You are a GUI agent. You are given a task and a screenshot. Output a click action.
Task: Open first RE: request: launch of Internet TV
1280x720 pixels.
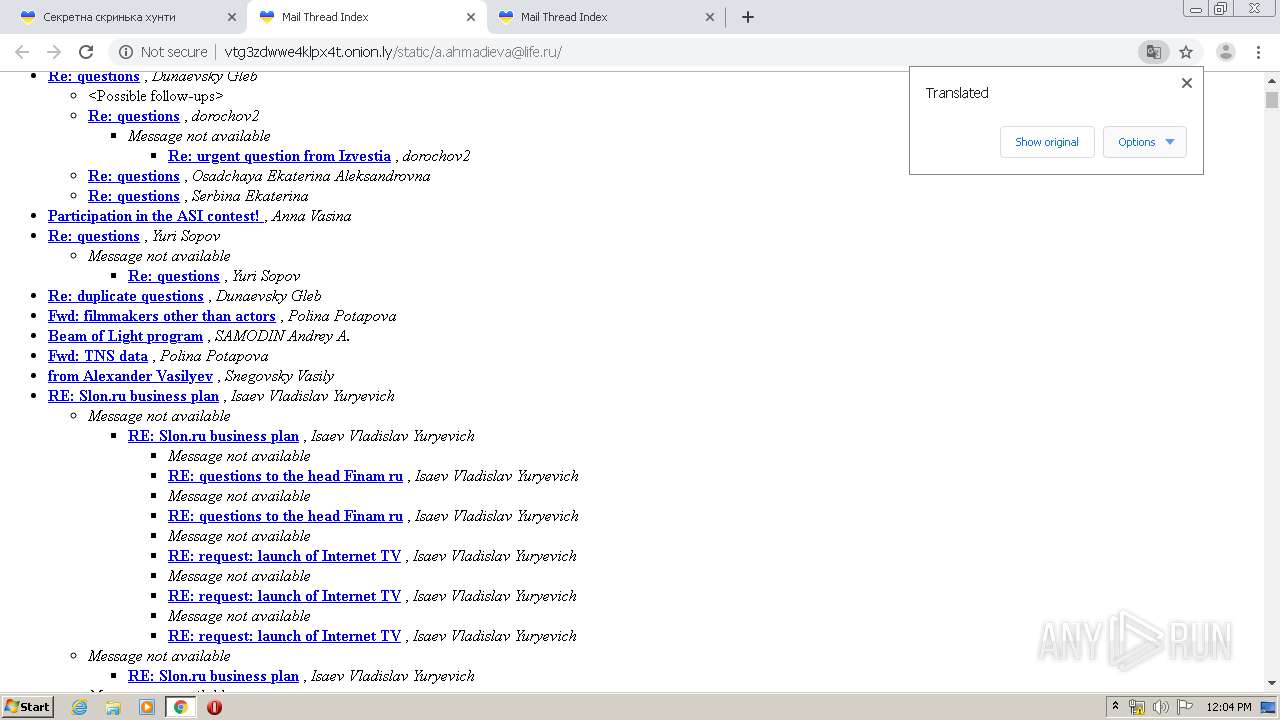[284, 556]
